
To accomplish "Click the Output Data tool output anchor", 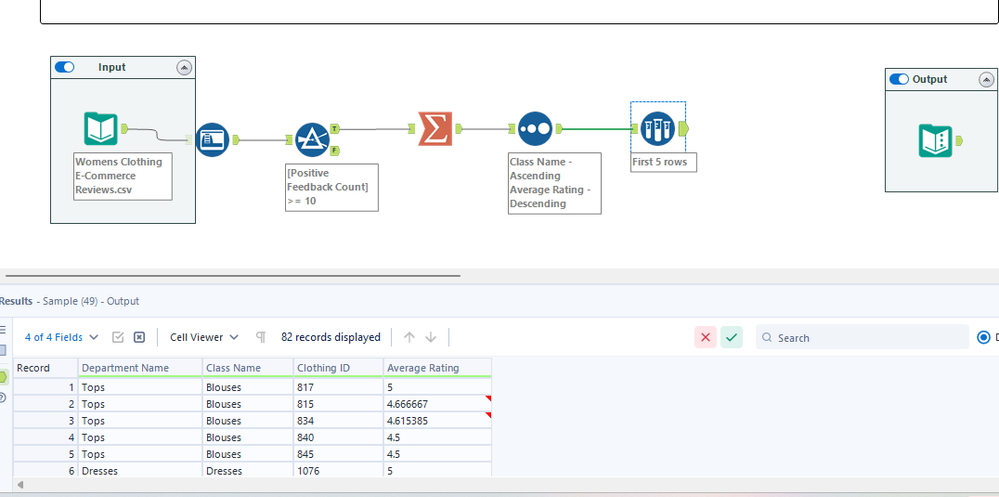I will 959,141.
